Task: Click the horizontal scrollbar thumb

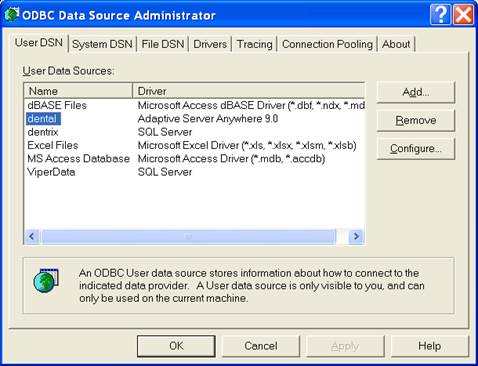Action: (x=188, y=236)
